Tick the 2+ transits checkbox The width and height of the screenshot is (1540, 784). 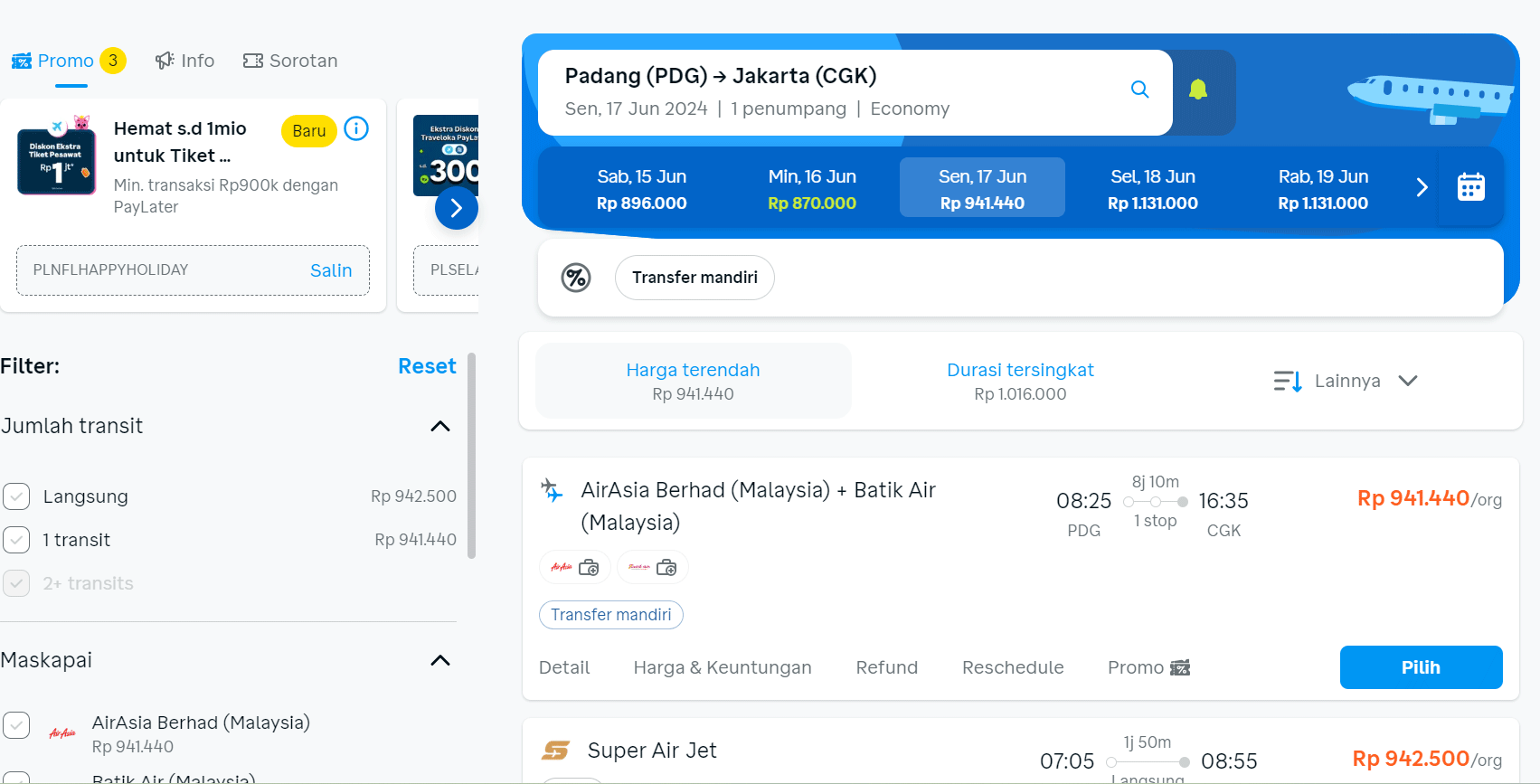tap(16, 583)
